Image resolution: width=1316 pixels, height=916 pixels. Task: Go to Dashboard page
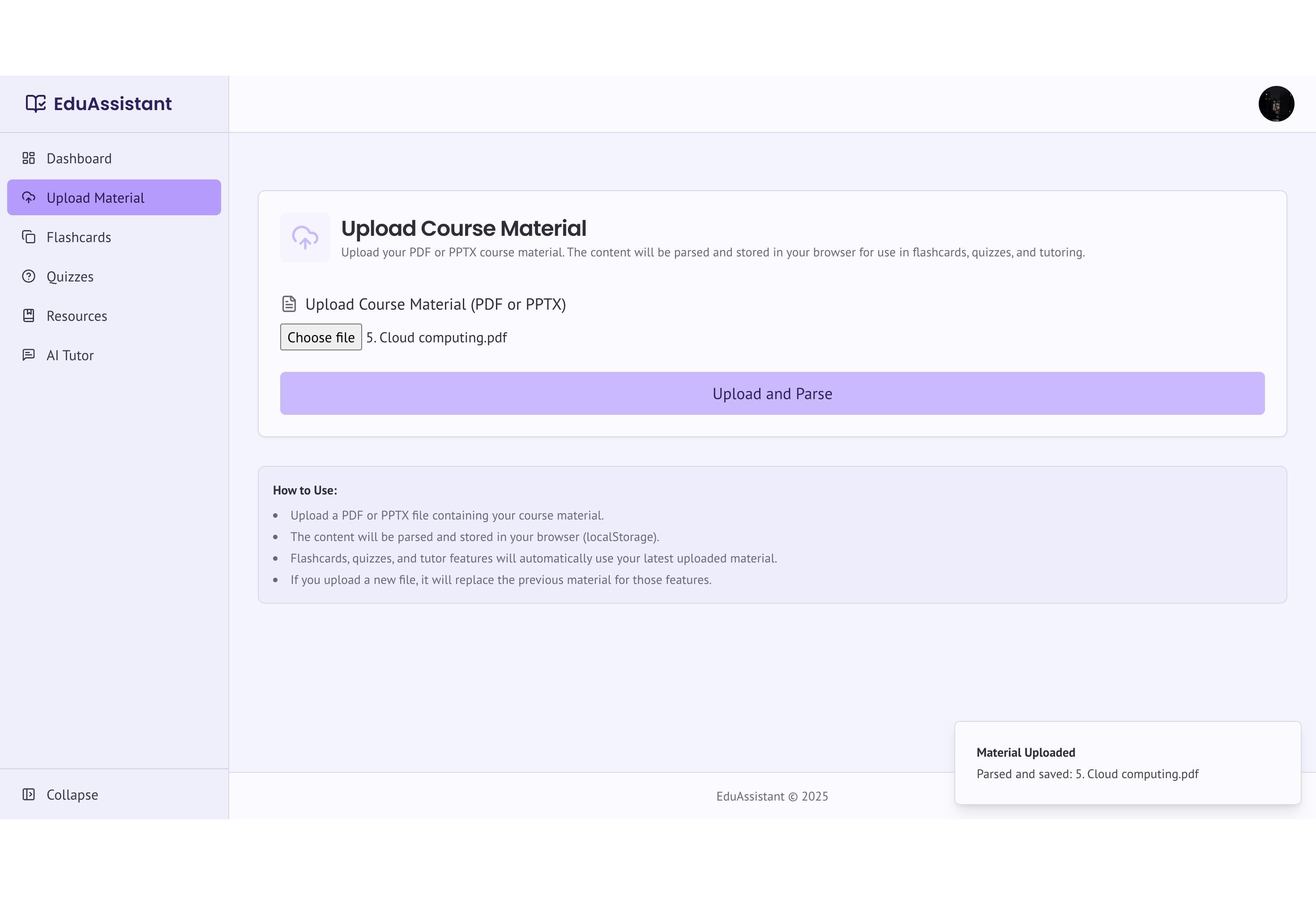[x=79, y=159]
